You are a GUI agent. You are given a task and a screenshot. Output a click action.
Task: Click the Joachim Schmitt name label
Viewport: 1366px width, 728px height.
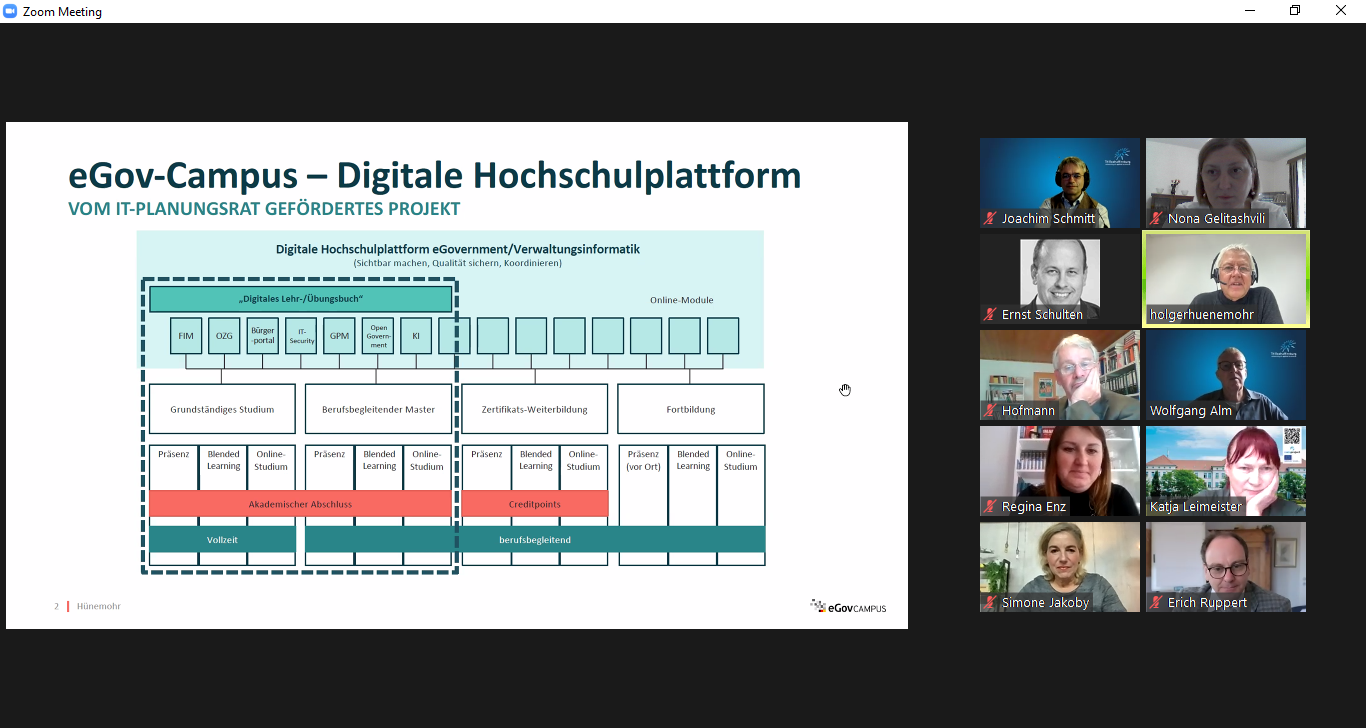[1048, 218]
